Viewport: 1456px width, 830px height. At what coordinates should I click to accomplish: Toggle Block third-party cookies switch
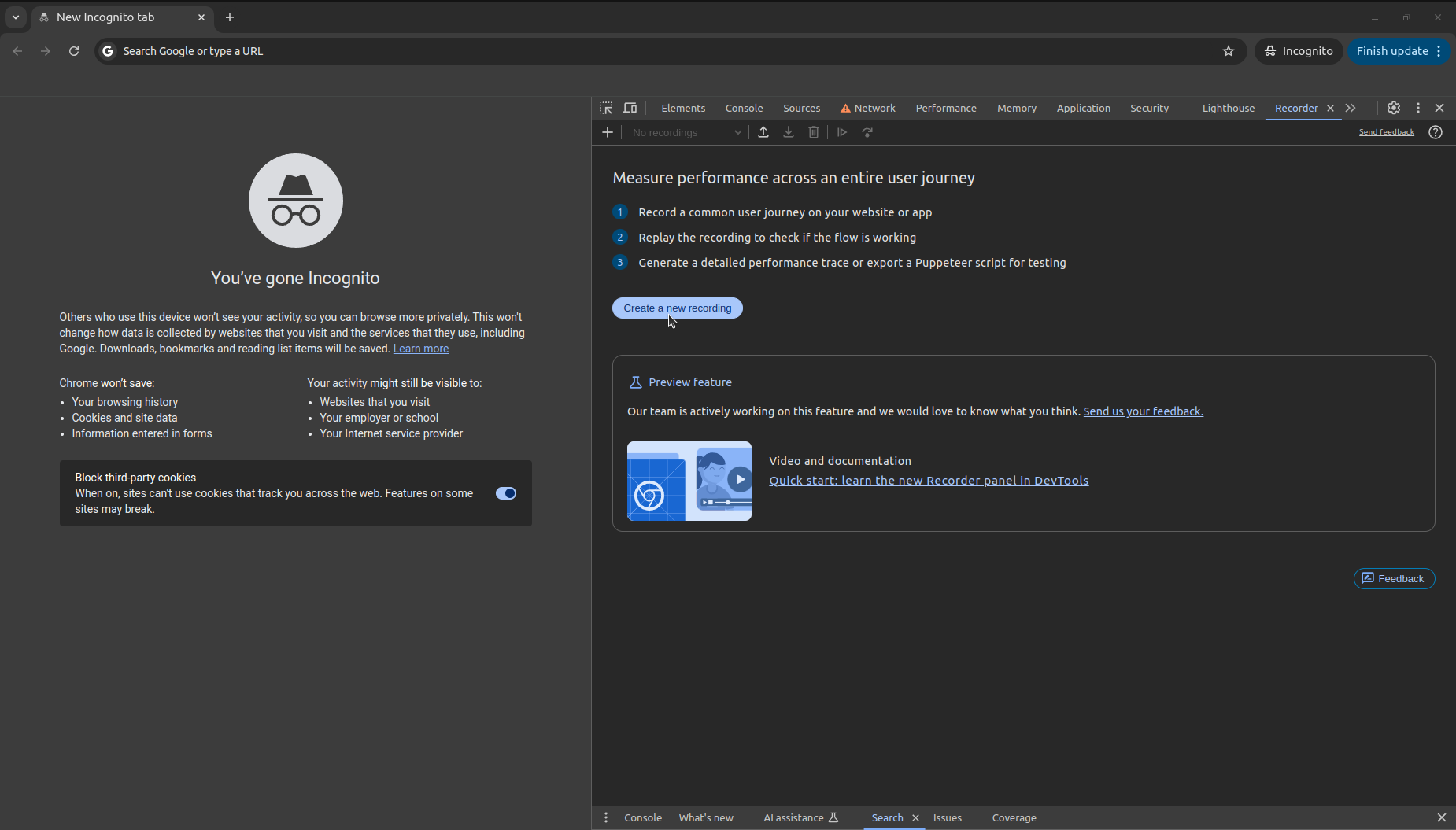506,493
